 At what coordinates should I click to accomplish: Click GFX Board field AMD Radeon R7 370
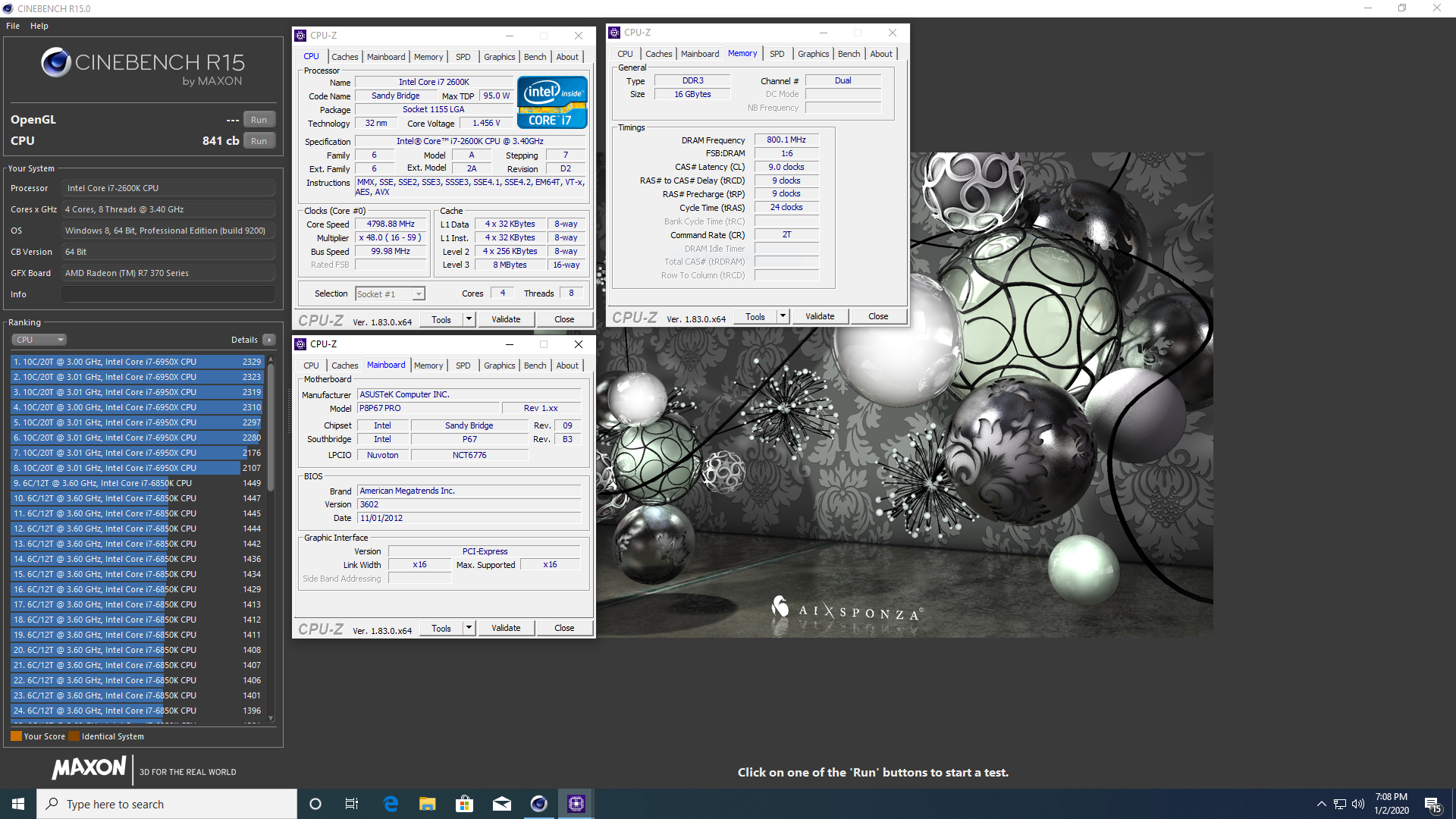click(168, 273)
